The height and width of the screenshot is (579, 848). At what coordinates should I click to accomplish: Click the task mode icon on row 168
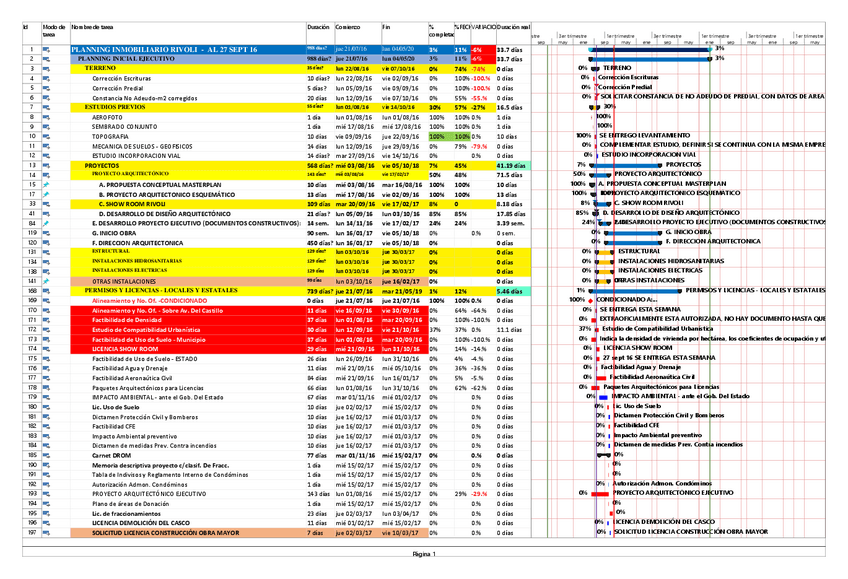click(47, 290)
